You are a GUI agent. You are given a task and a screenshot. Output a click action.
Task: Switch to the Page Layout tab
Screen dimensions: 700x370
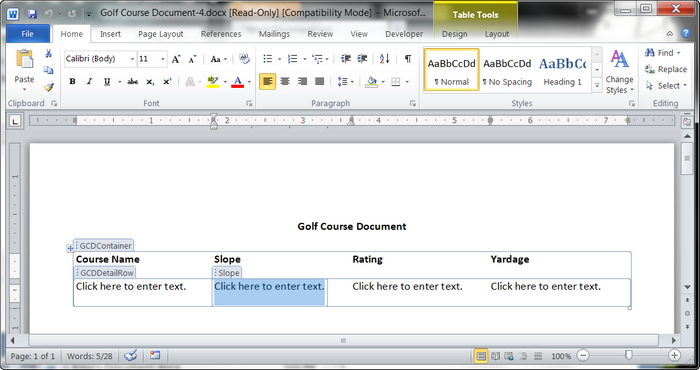point(161,34)
